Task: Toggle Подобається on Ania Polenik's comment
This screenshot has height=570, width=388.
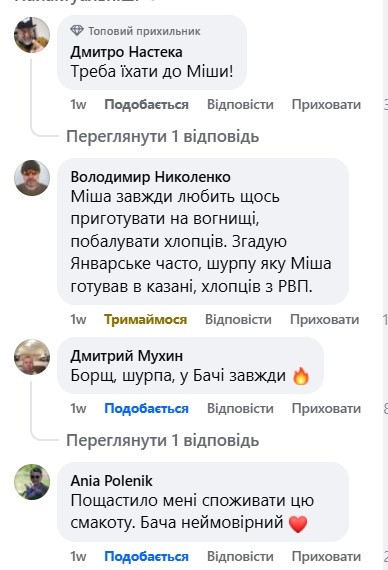Action: point(146,557)
